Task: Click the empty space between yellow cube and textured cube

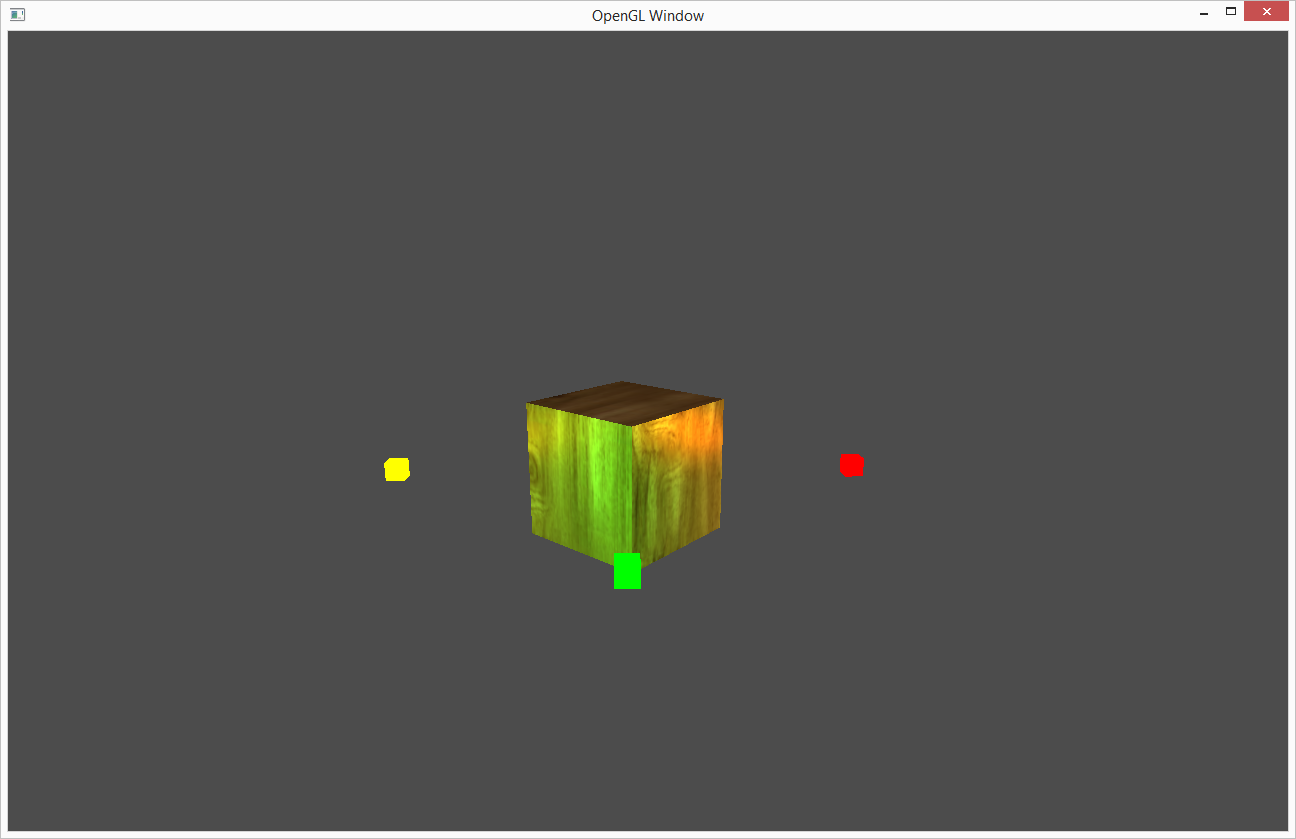Action: (x=460, y=470)
